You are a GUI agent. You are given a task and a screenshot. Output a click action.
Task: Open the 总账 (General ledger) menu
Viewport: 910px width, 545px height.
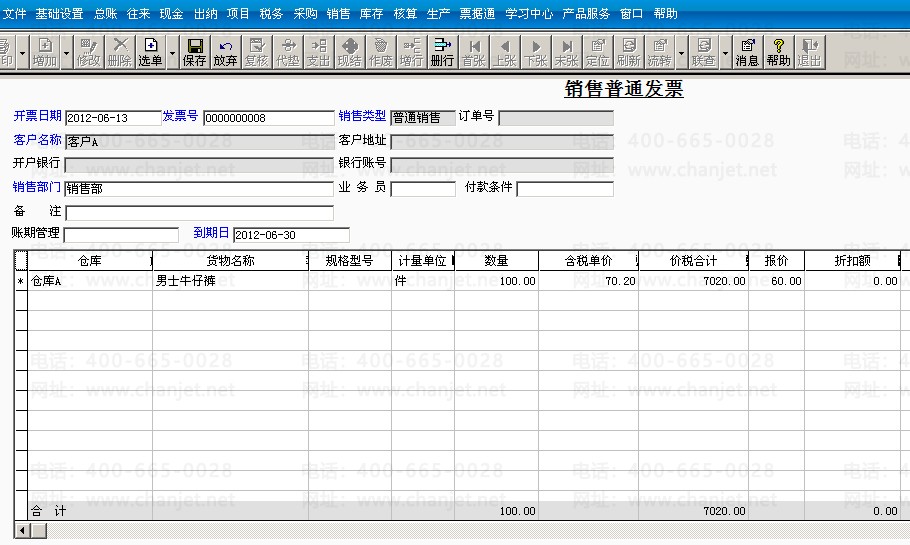coord(106,13)
